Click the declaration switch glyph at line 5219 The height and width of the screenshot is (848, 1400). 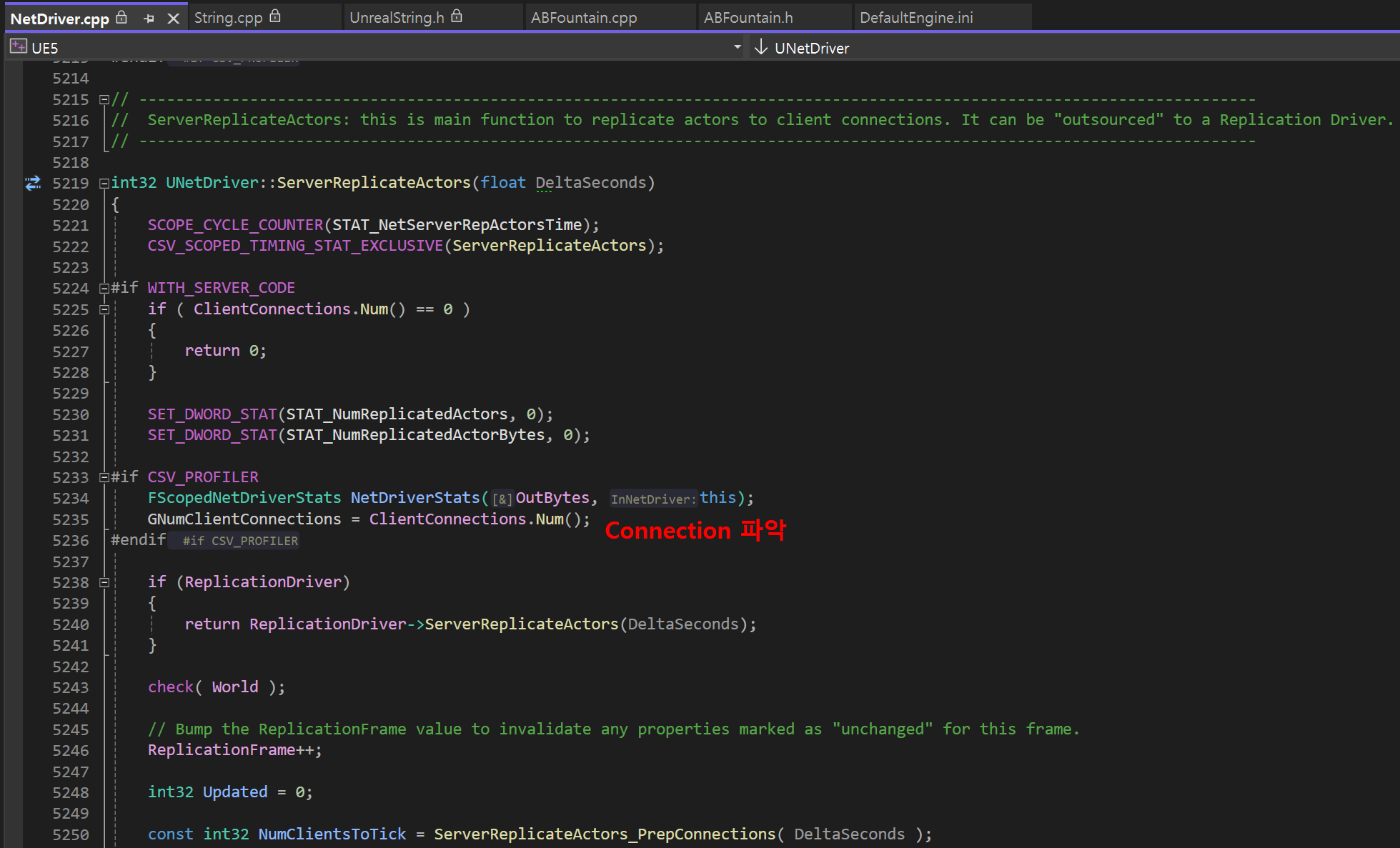pos(33,183)
